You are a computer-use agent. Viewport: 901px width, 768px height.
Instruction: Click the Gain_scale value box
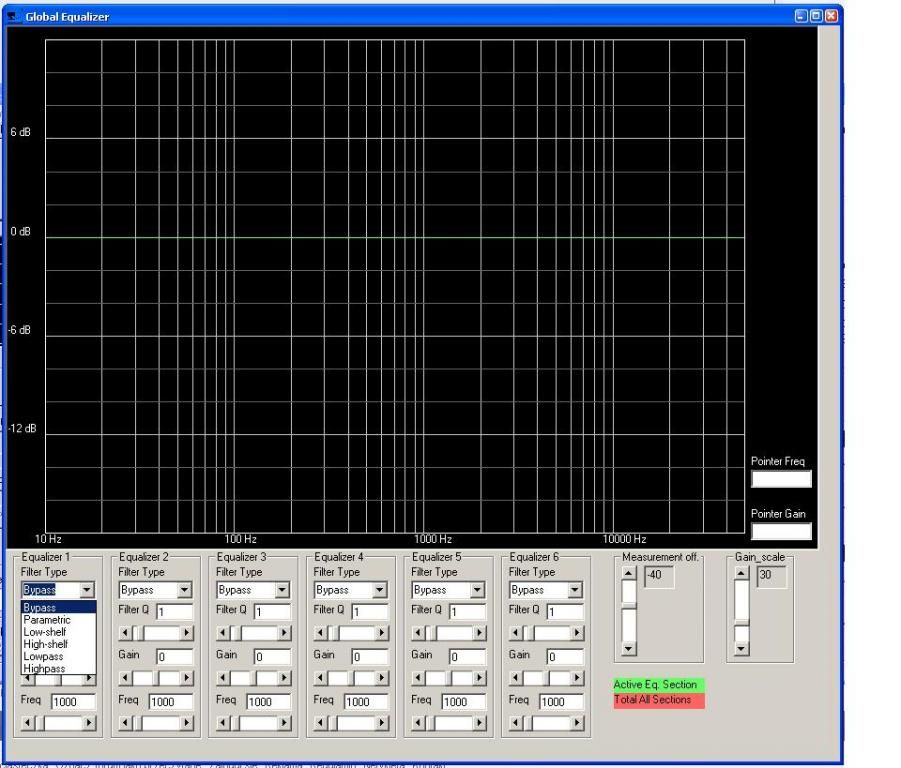(x=771, y=576)
